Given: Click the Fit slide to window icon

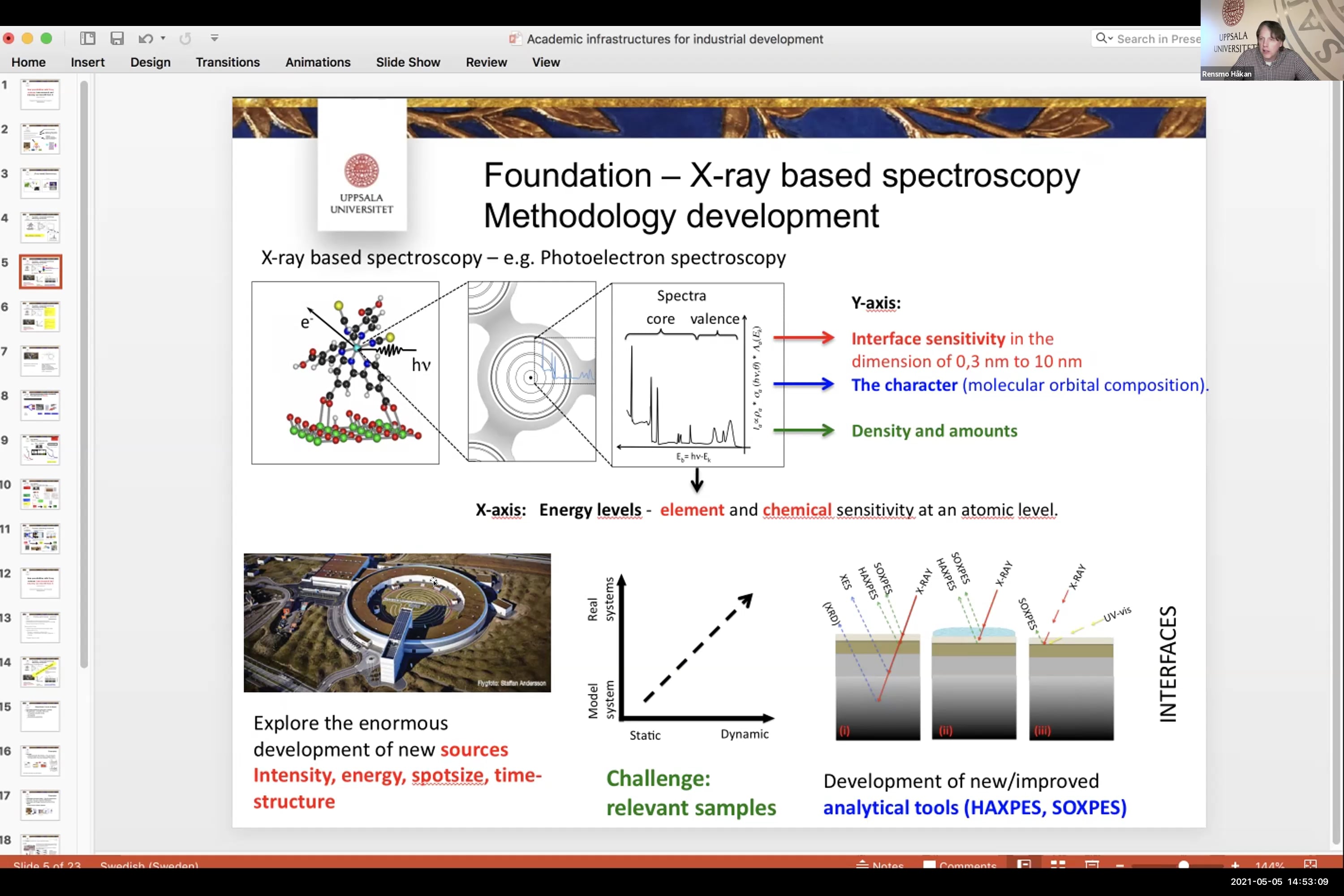Looking at the screenshot, I should [1310, 863].
